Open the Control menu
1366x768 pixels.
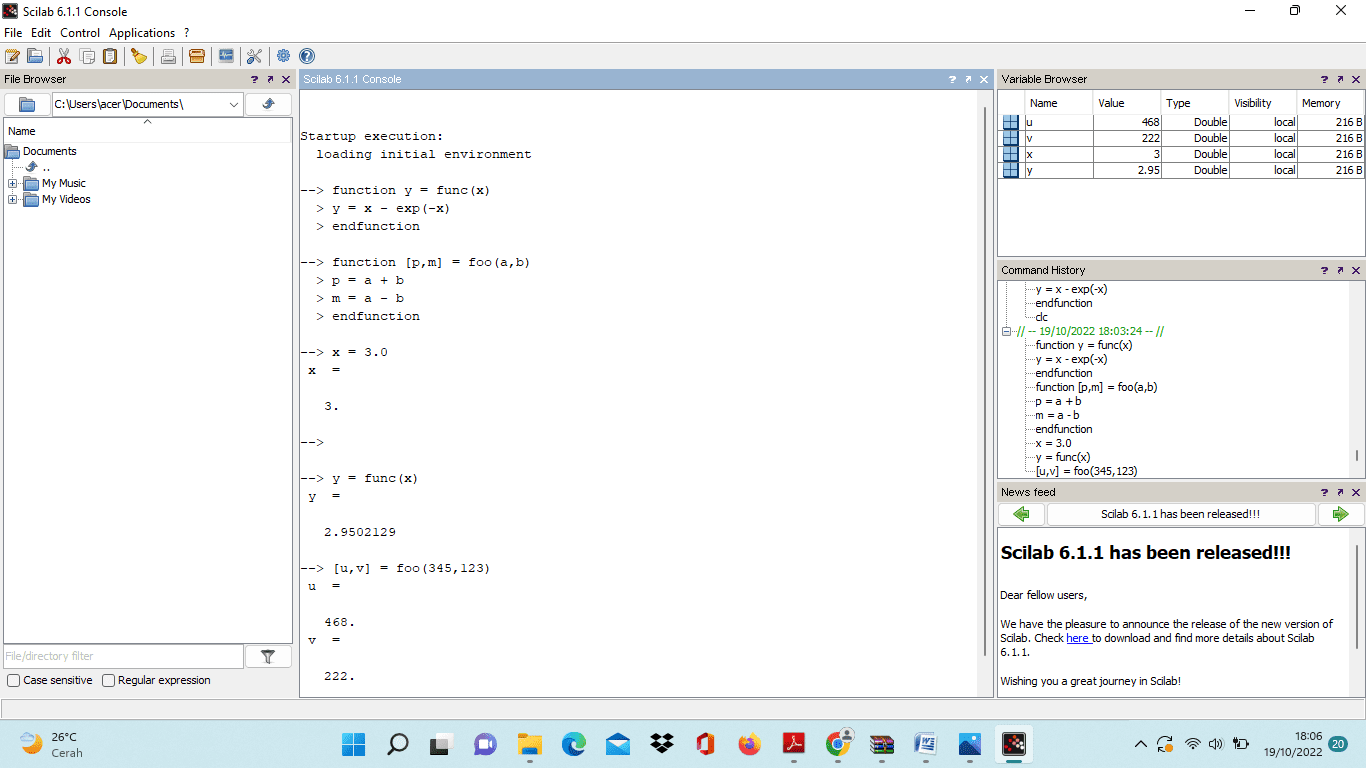coord(80,33)
